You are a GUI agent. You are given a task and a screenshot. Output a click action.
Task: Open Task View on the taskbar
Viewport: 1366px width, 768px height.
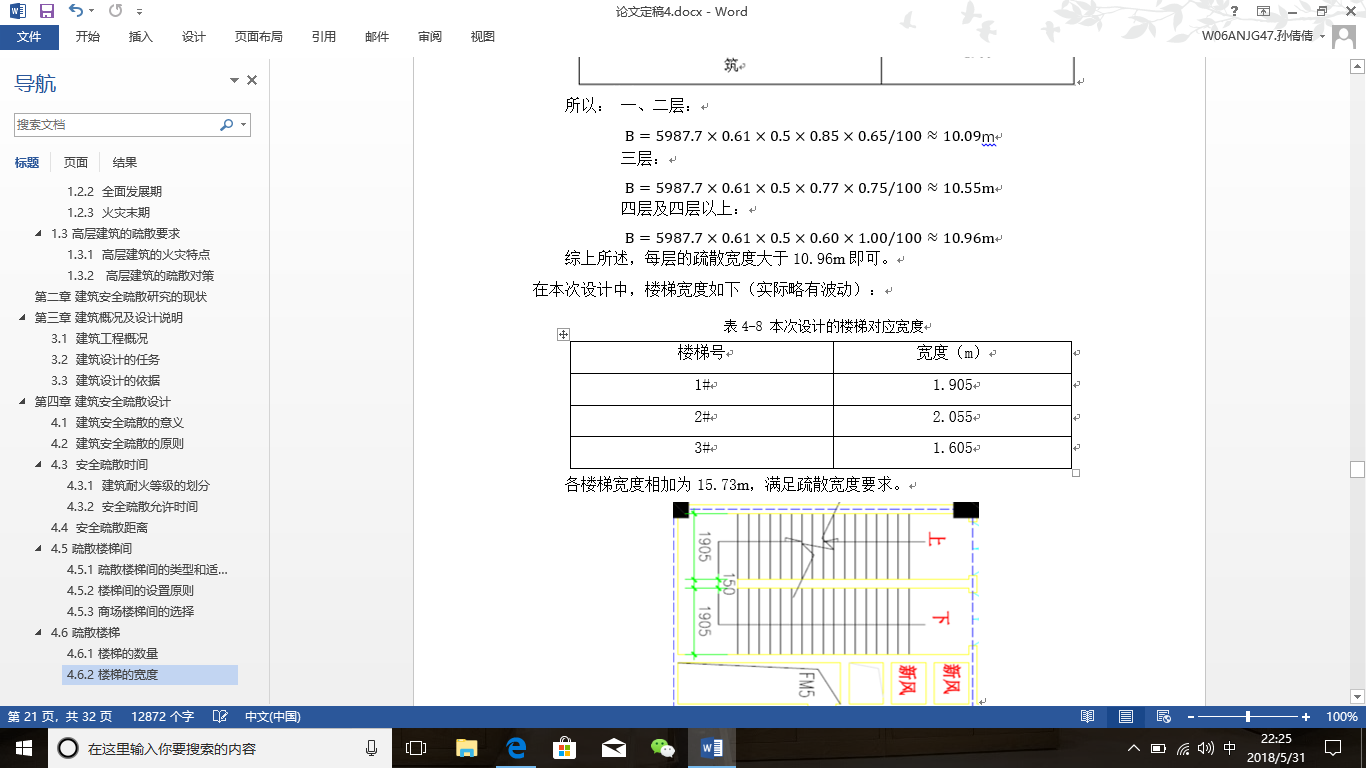416,748
